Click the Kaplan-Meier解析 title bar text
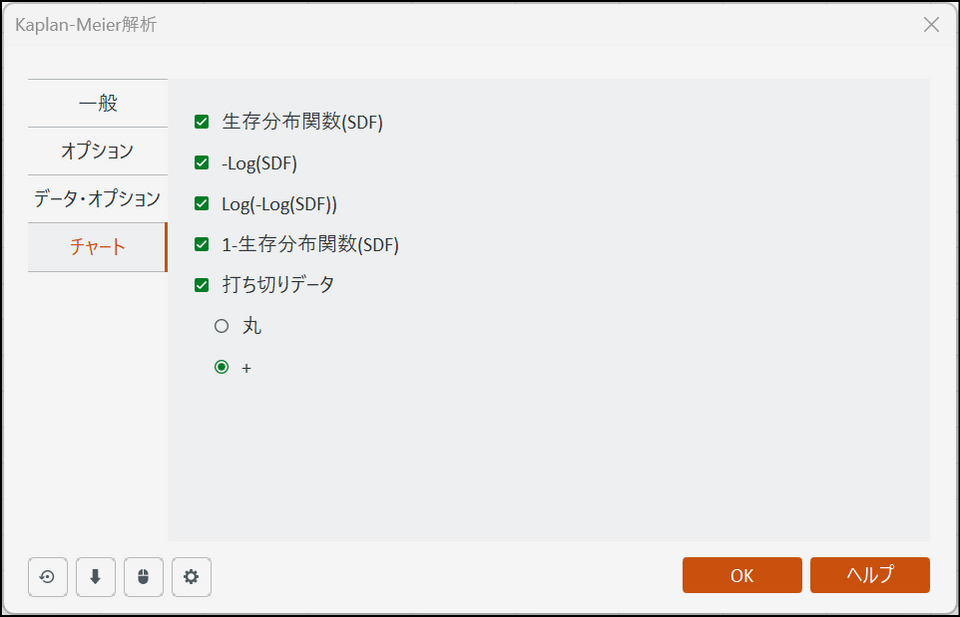The image size is (960, 617). pyautogui.click(x=86, y=25)
